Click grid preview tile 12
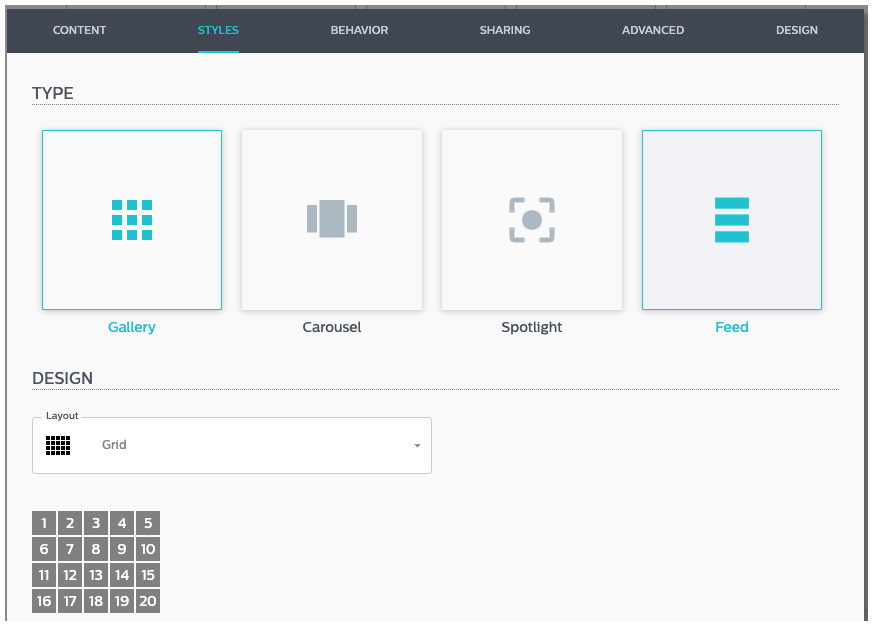The image size is (873, 628). [70, 575]
